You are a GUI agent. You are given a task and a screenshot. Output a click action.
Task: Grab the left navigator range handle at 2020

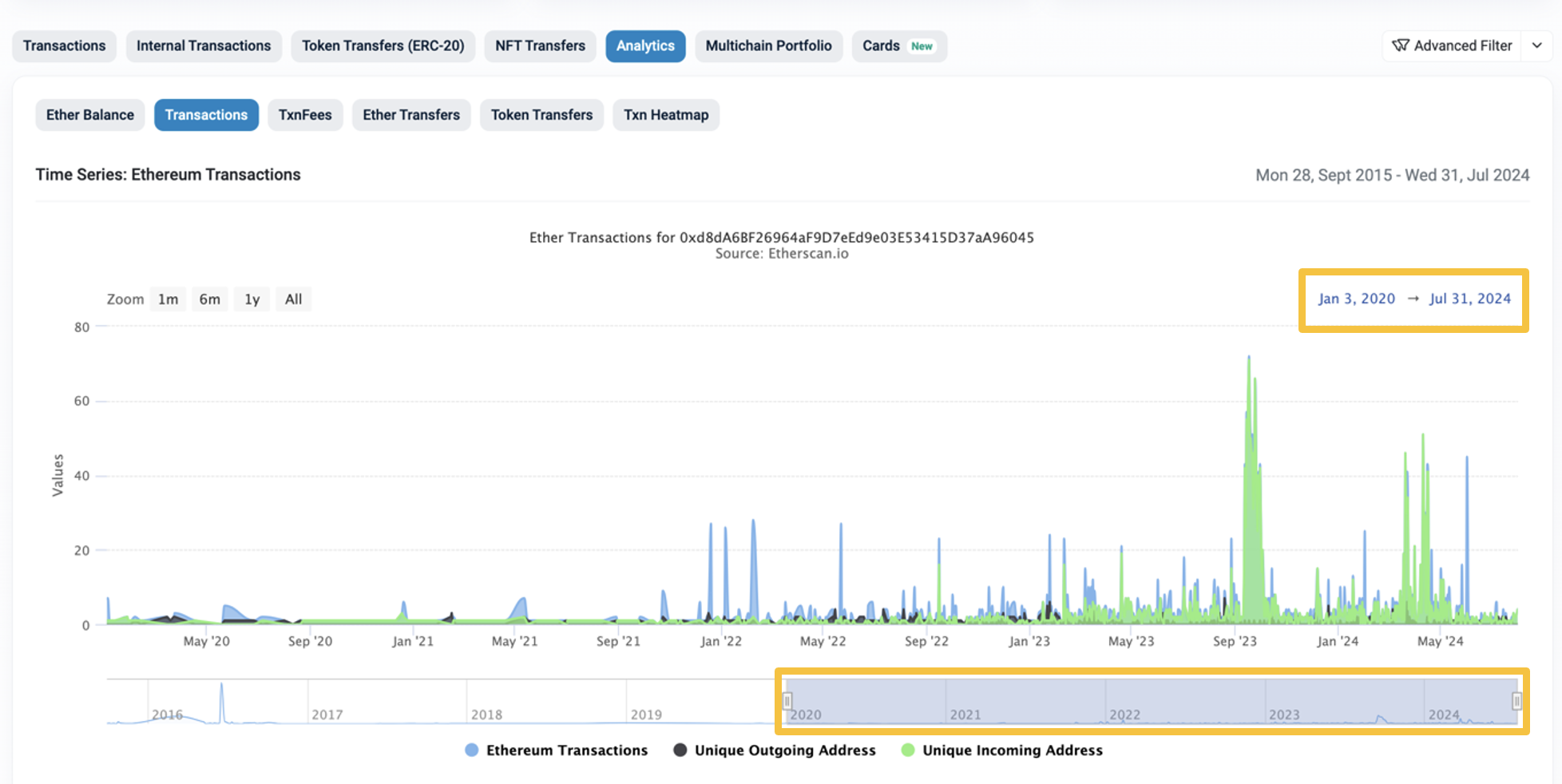pyautogui.click(x=787, y=701)
